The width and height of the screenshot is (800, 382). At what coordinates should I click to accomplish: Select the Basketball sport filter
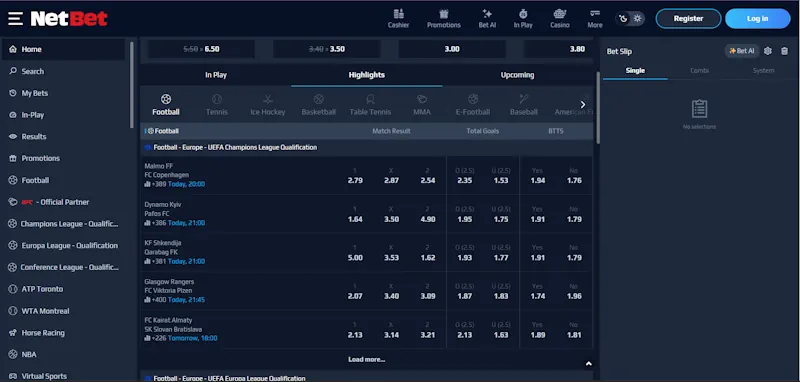(318, 105)
